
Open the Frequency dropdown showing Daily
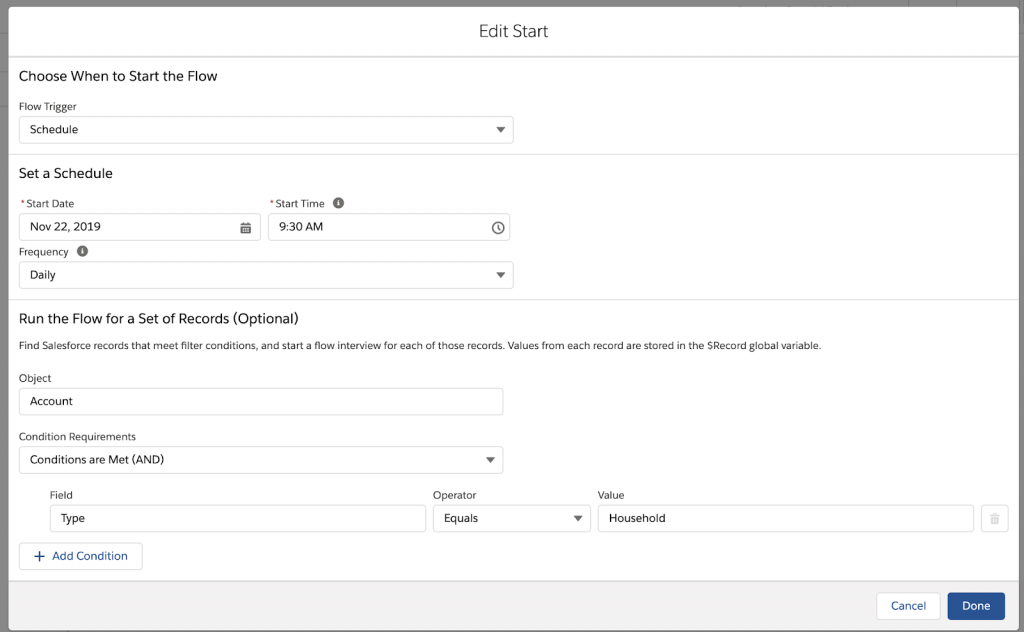(x=265, y=275)
